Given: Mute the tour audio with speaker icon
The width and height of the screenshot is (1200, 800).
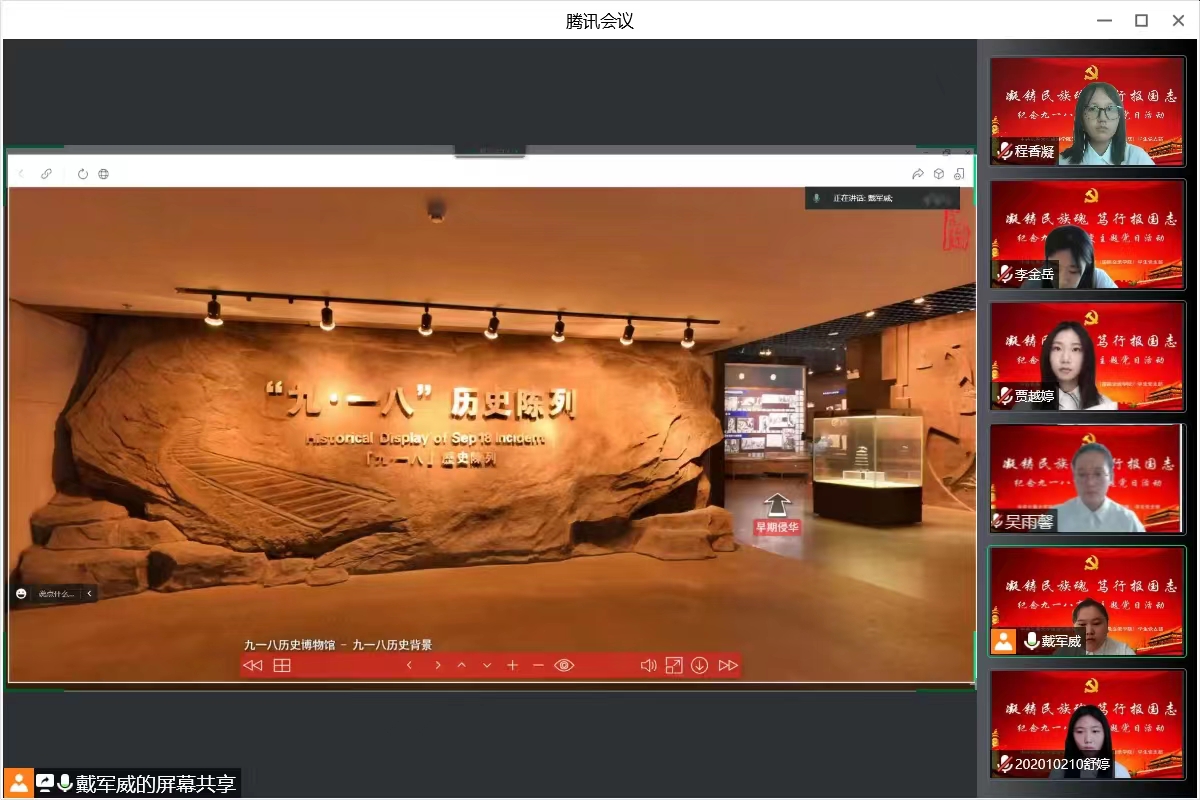Looking at the screenshot, I should coord(648,665).
